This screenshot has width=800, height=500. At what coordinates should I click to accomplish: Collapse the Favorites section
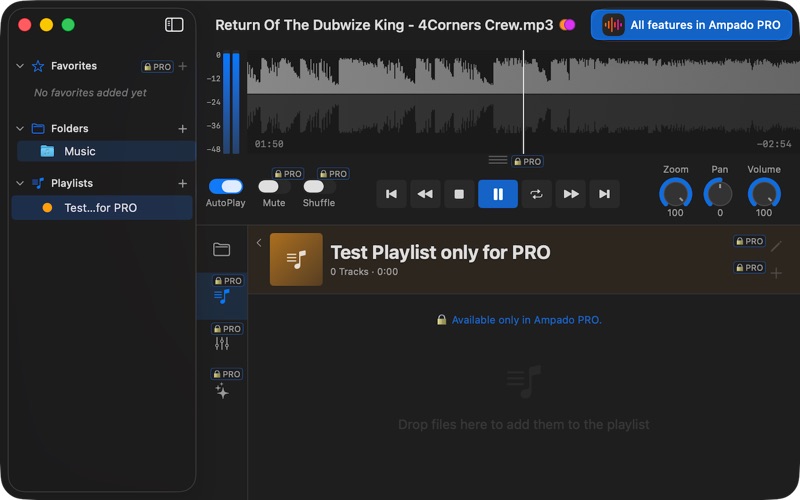(20, 66)
